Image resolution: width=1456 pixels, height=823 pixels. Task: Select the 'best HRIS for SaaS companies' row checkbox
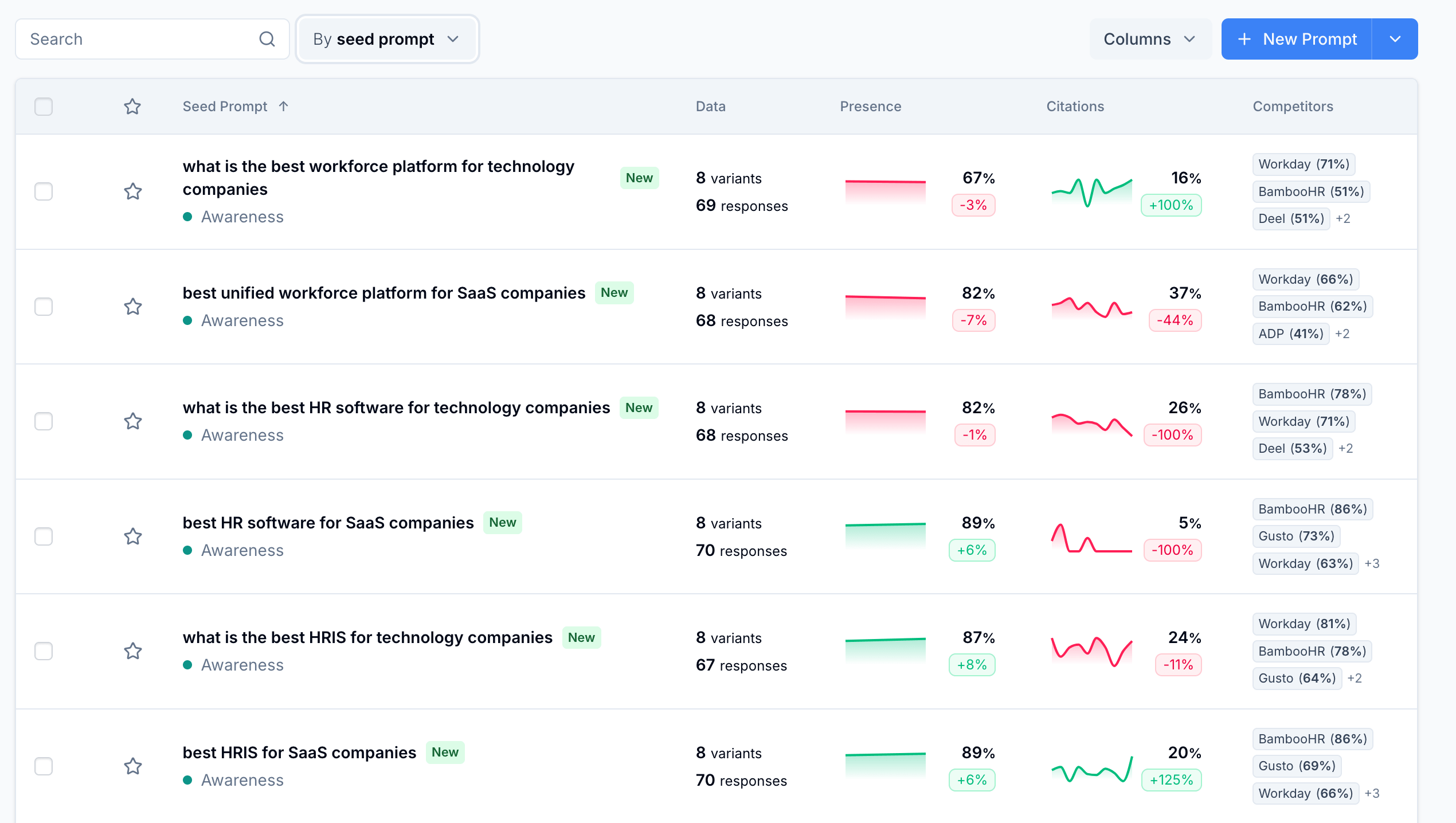pos(44,766)
